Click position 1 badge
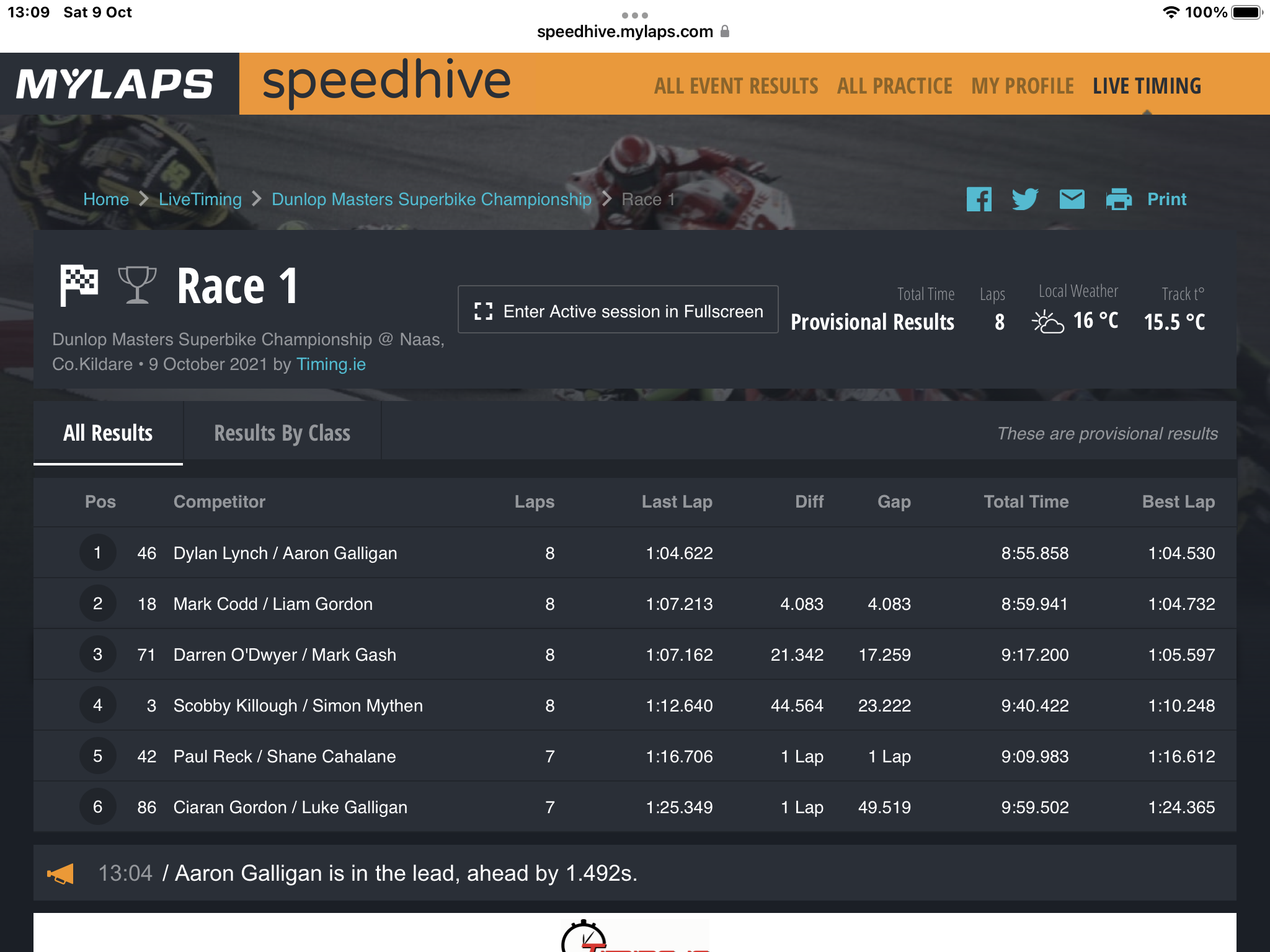 pos(97,552)
